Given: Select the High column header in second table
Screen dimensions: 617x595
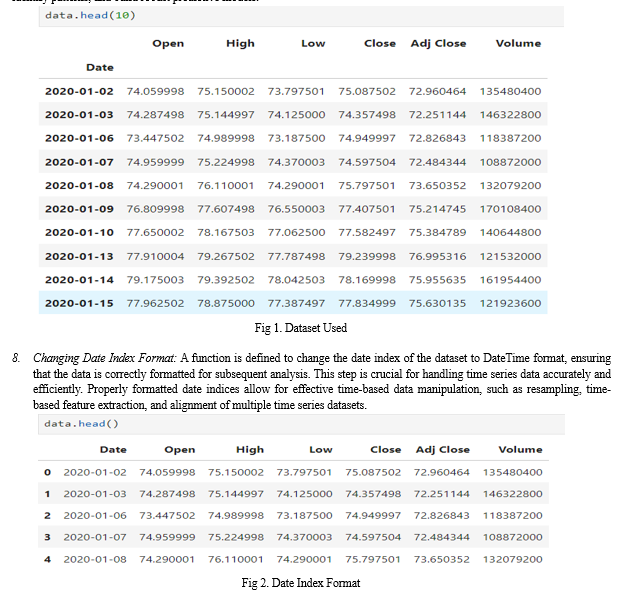Looking at the screenshot, I should click(250, 450).
